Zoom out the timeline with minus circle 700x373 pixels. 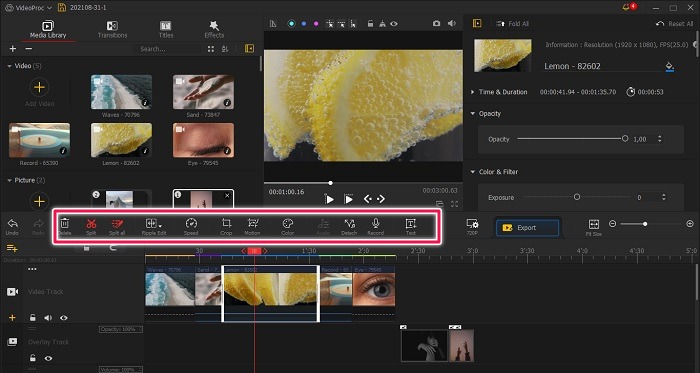coord(612,224)
